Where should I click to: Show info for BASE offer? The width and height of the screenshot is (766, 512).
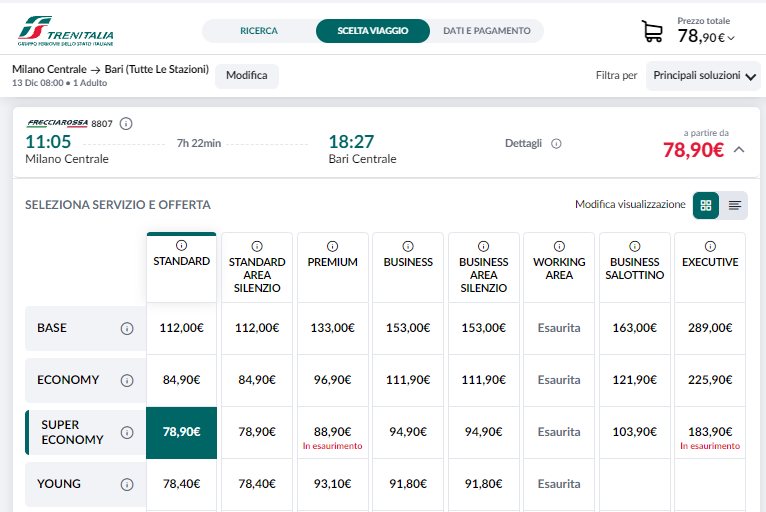click(x=127, y=328)
